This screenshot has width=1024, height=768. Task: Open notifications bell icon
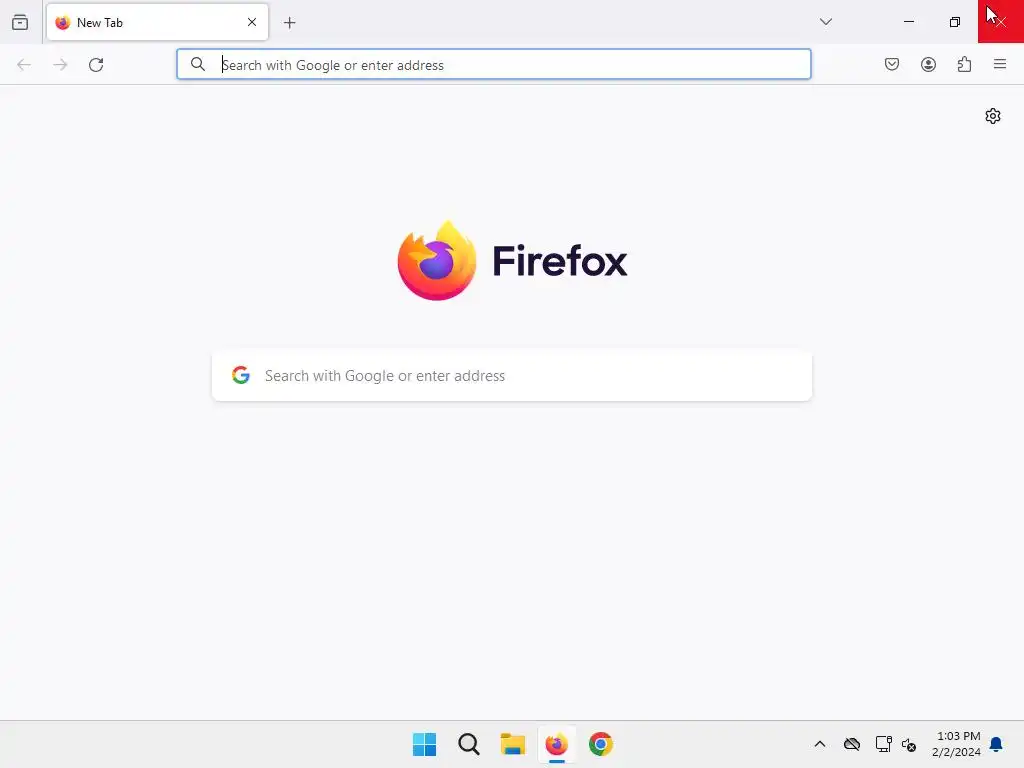[996, 744]
